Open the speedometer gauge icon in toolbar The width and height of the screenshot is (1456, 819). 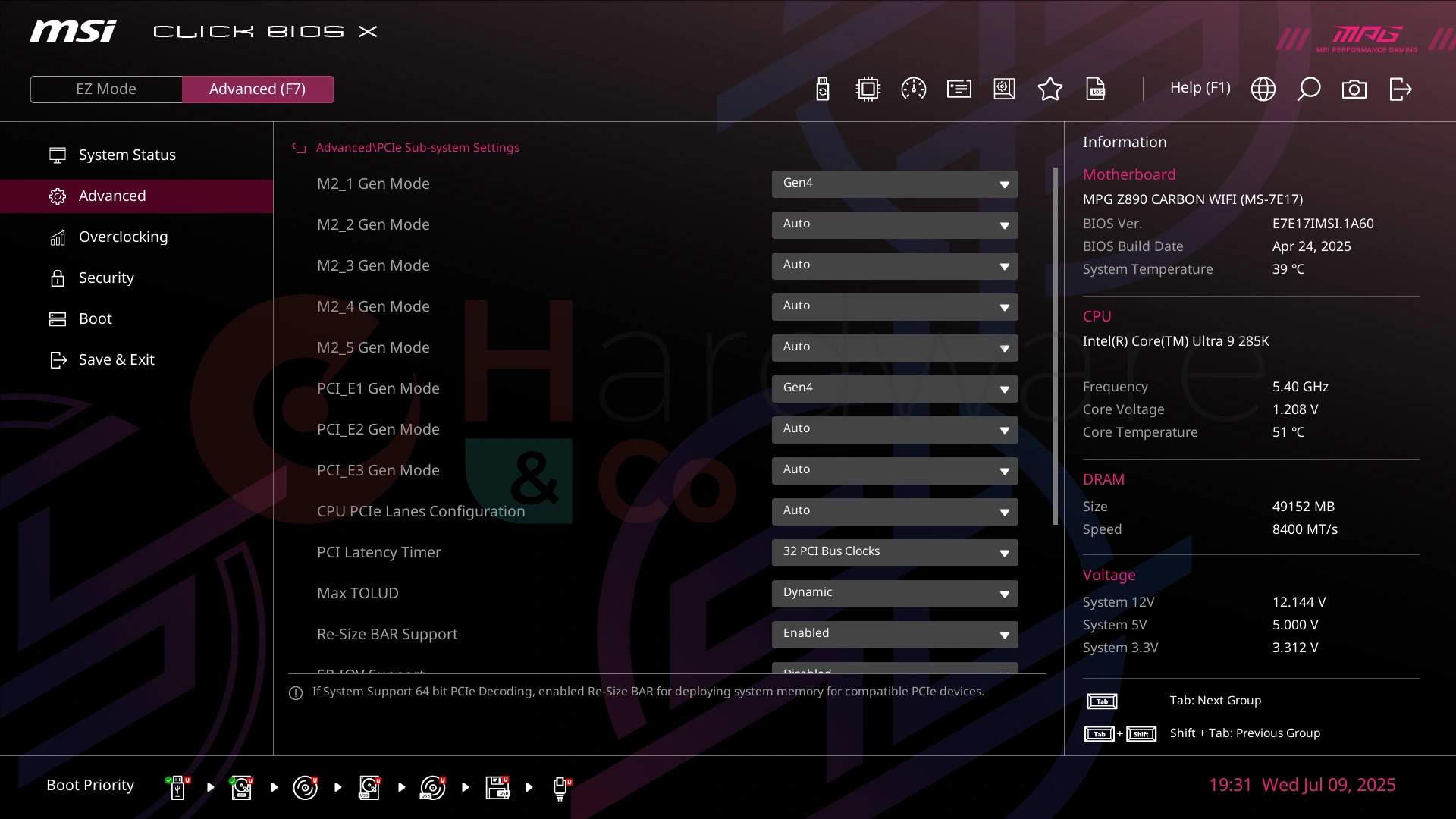(913, 89)
